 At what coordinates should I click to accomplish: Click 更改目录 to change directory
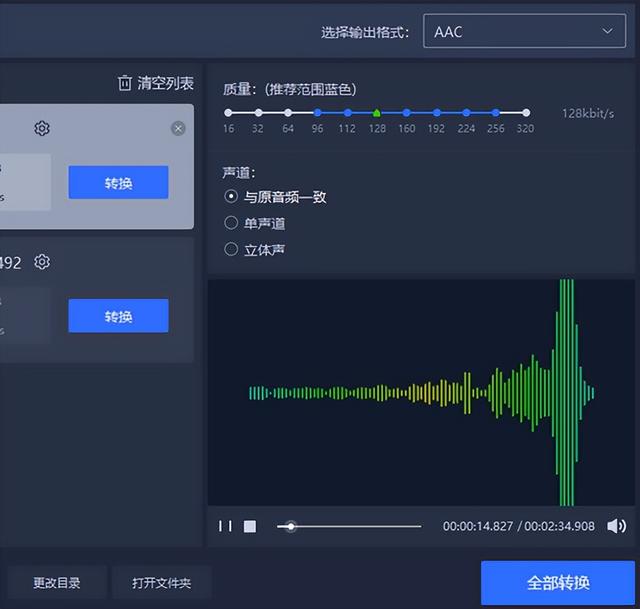[x=57, y=582]
